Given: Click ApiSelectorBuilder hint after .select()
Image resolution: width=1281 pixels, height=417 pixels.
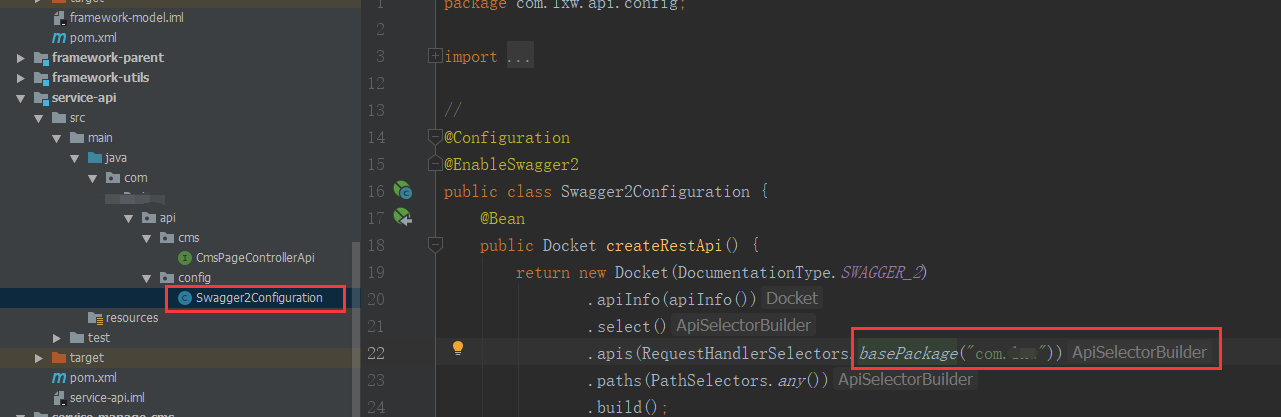Looking at the screenshot, I should point(743,325).
